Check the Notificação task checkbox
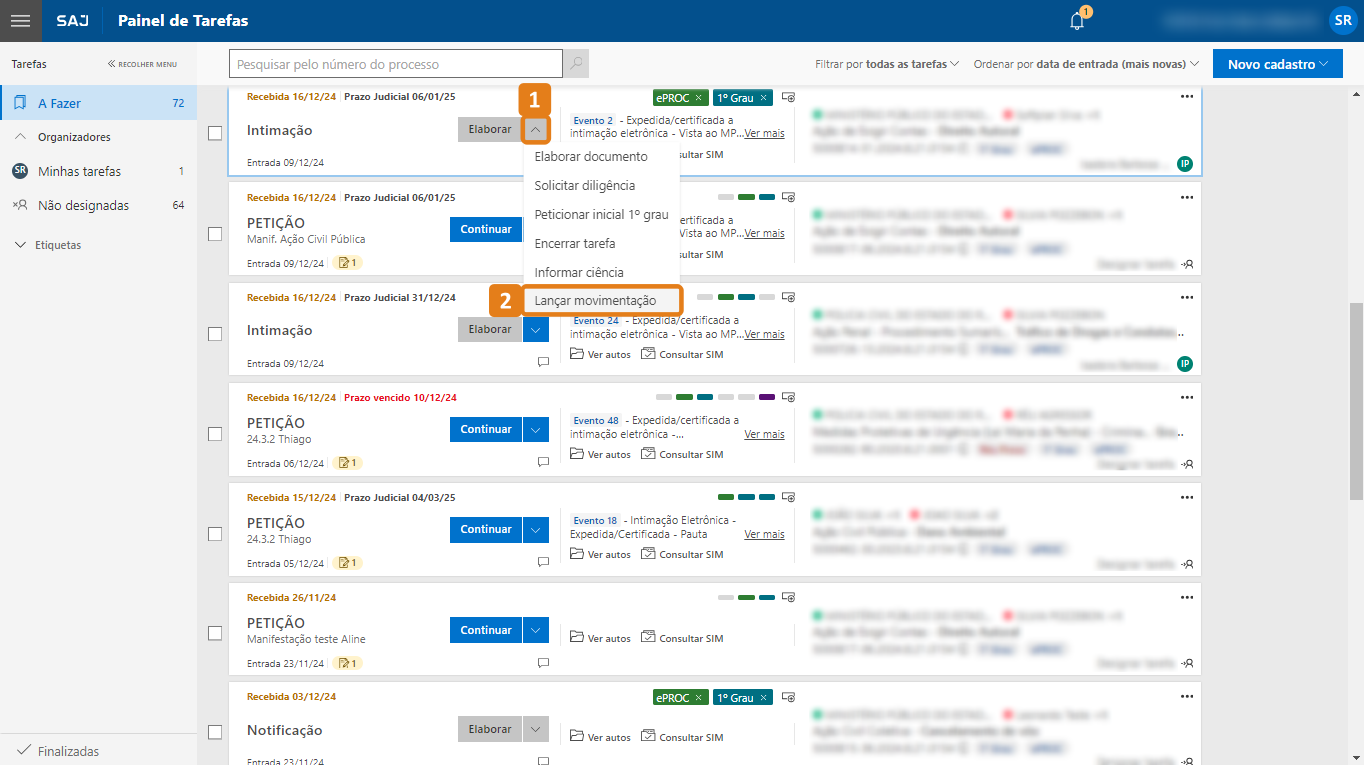1364x765 pixels. click(x=215, y=732)
